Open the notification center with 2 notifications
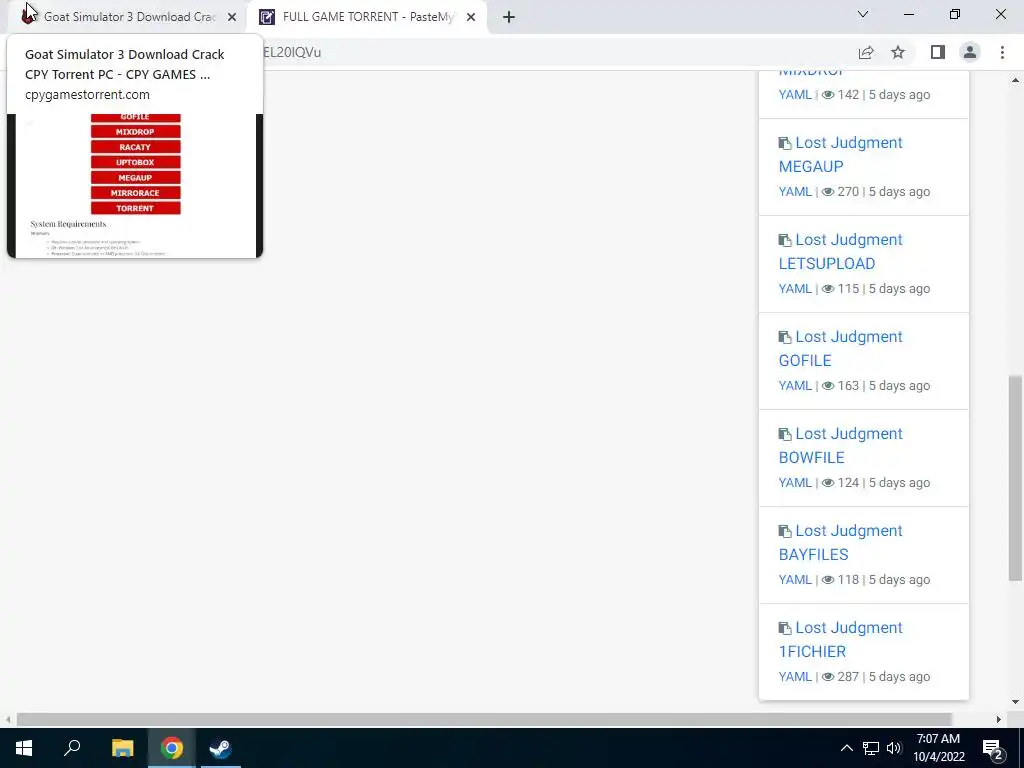1024x768 pixels. (993, 749)
